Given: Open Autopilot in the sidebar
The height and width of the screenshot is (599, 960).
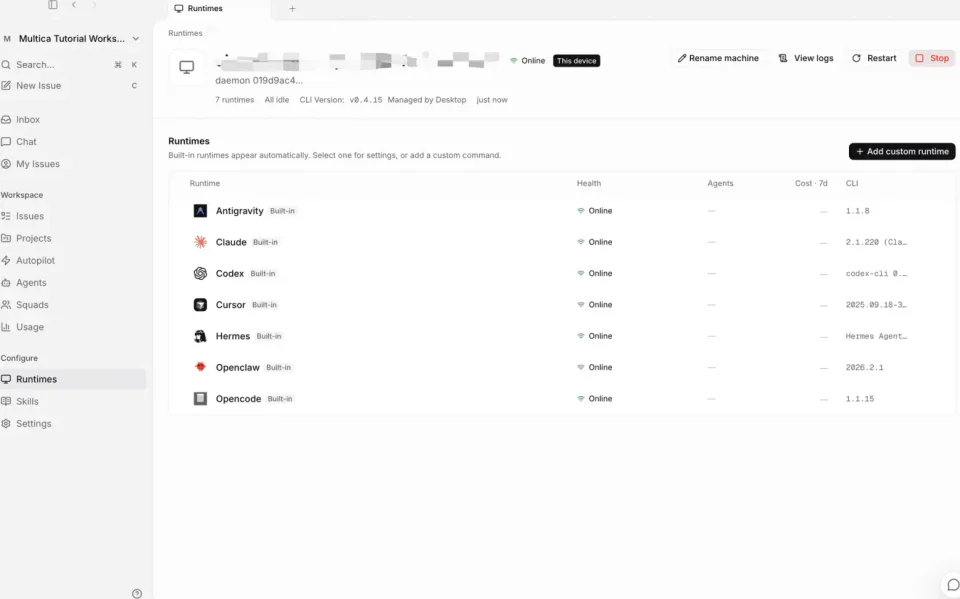Looking at the screenshot, I should click(x=73, y=260).
